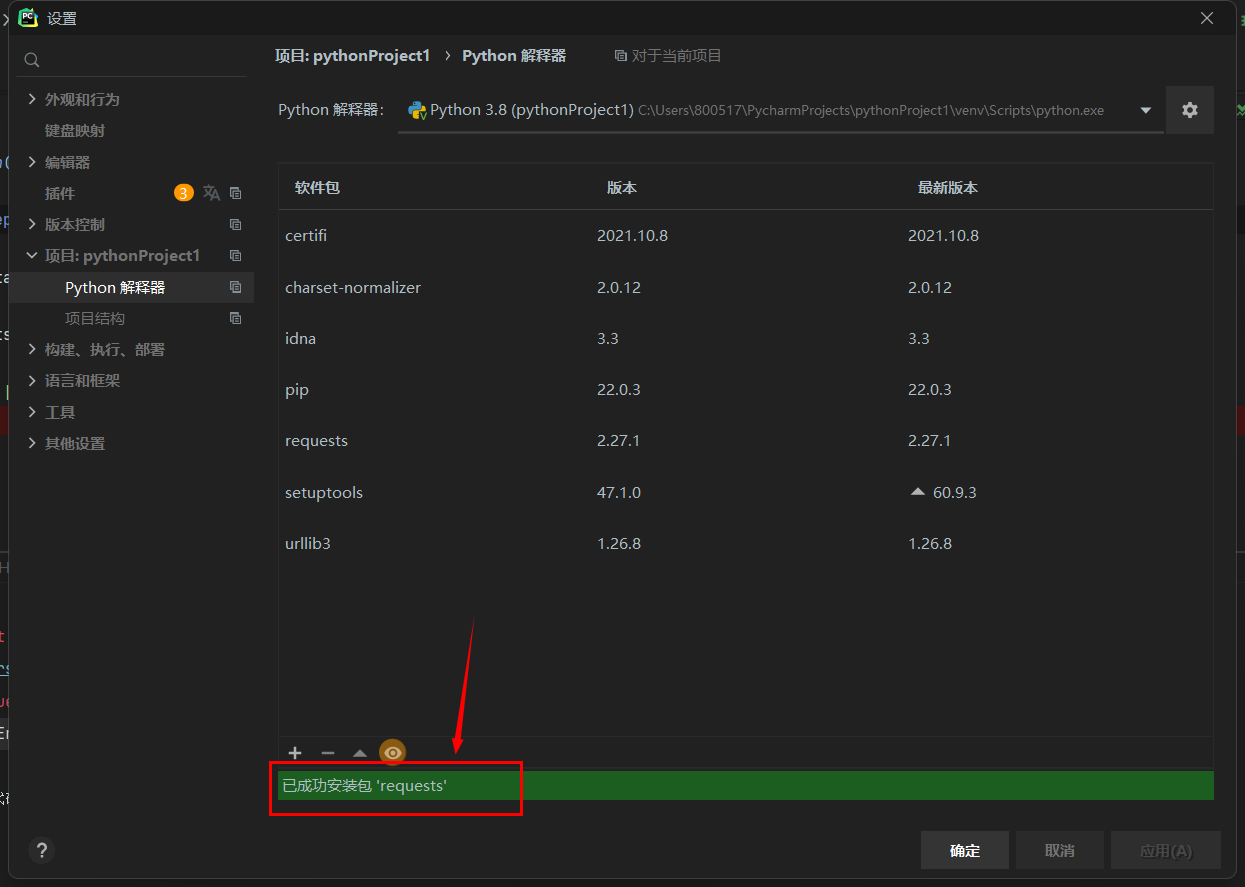The height and width of the screenshot is (887, 1245).
Task: Toggle show early releases eye icon
Action: 393,753
